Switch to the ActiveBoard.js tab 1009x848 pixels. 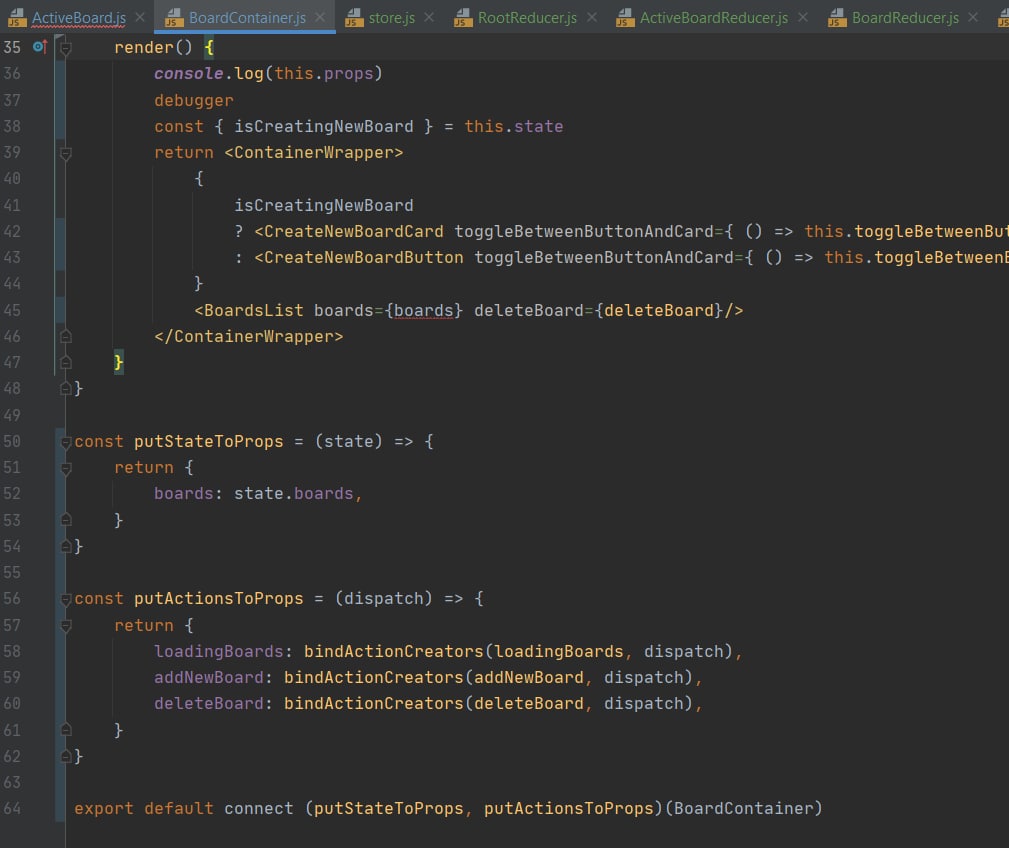[x=79, y=17]
